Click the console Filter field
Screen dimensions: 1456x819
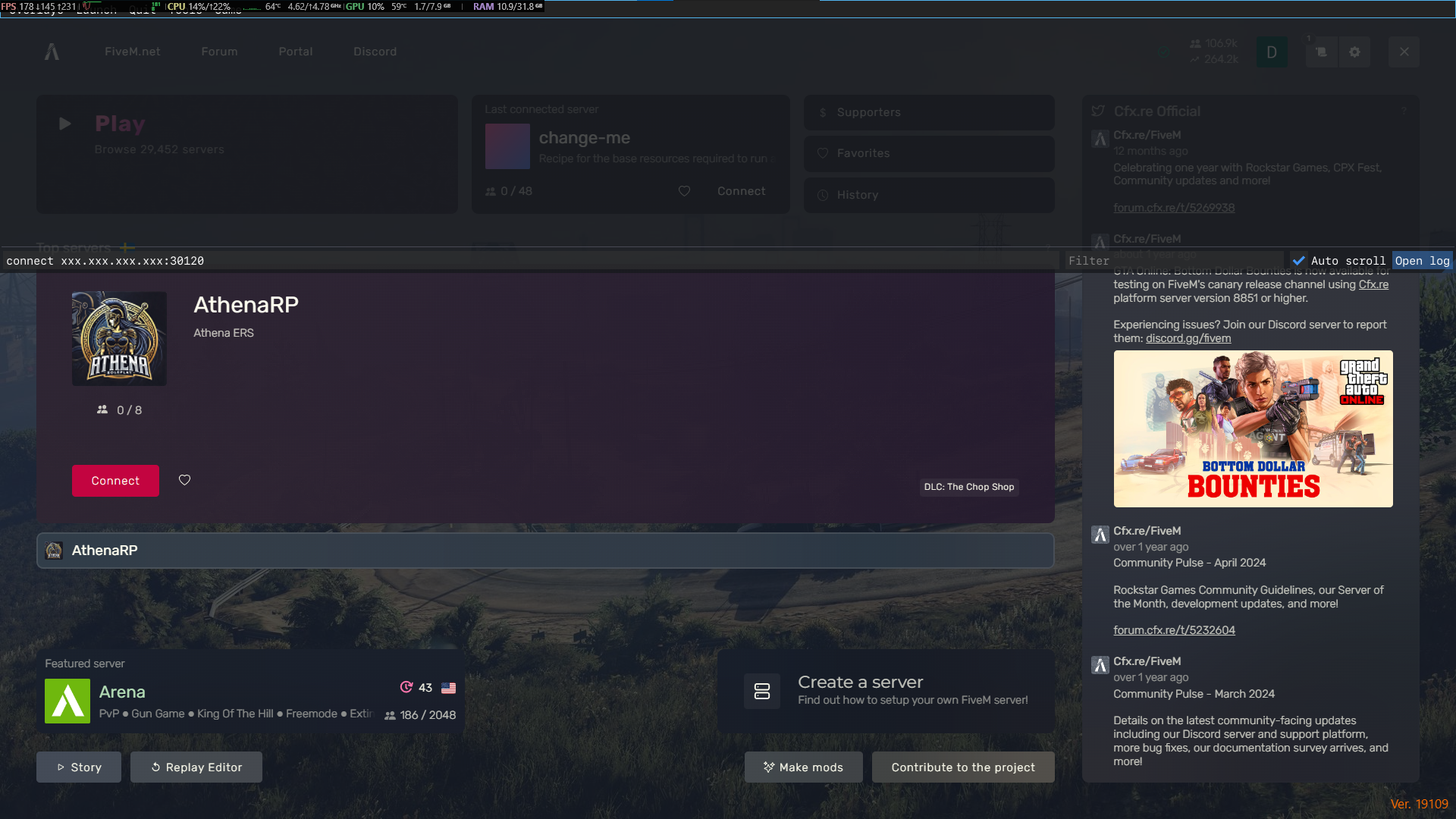tap(1174, 261)
